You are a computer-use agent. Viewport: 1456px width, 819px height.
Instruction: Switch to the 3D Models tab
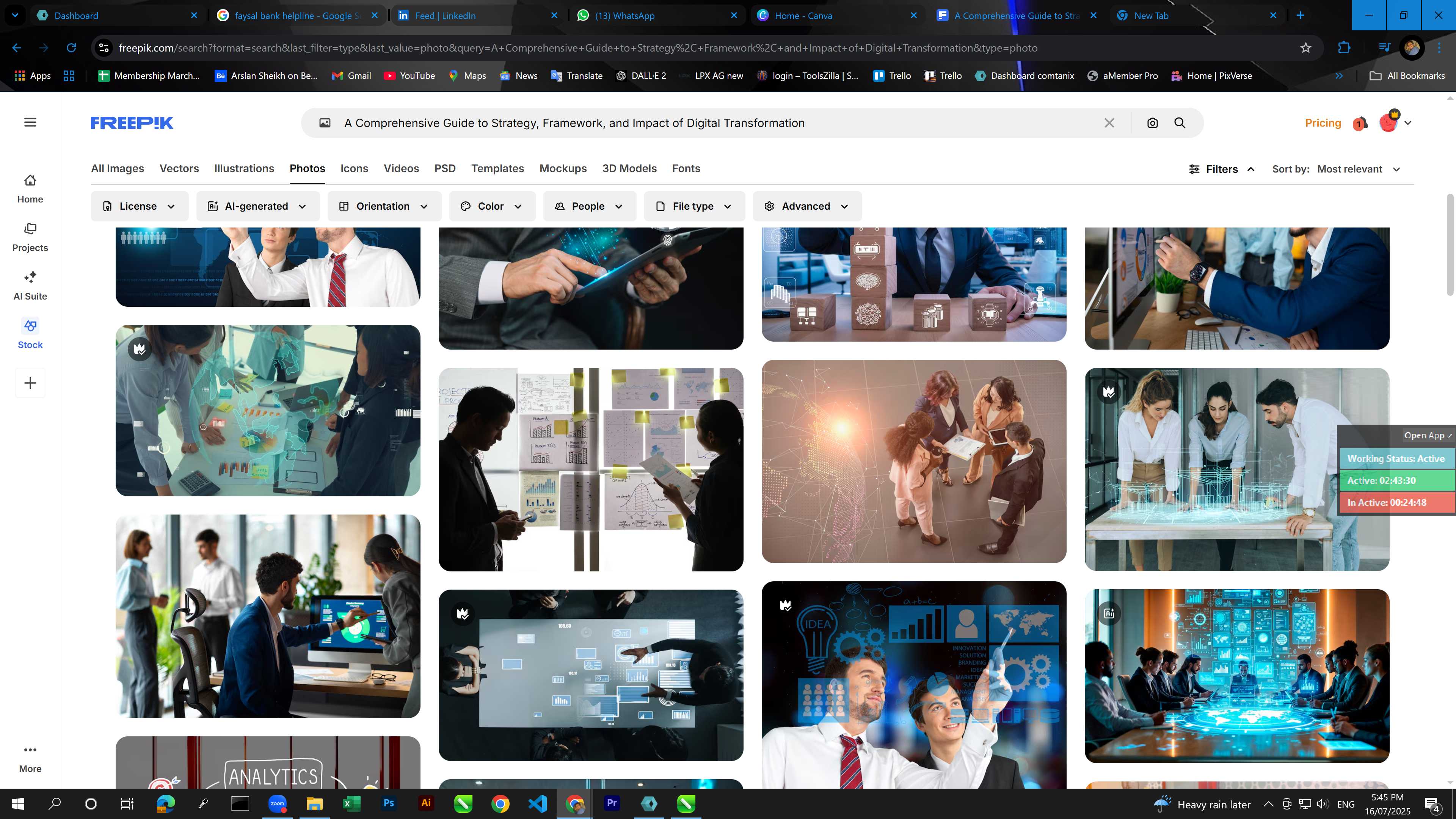point(629,168)
